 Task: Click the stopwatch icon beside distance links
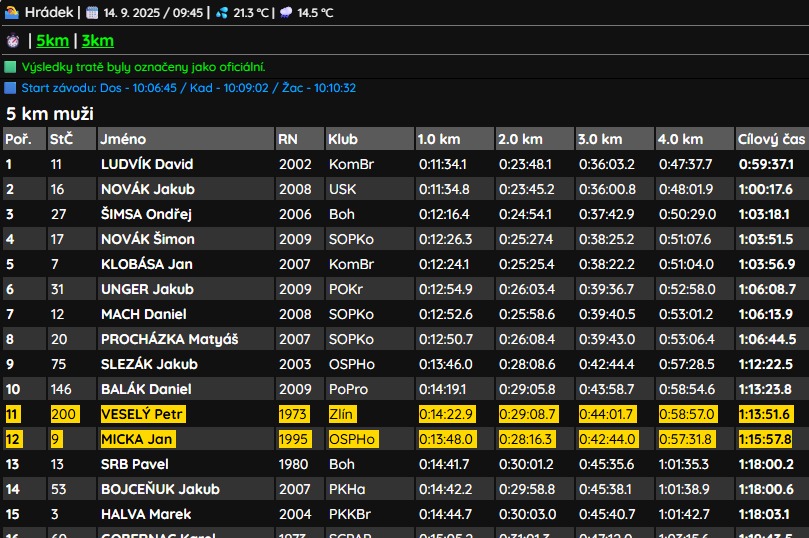13,41
